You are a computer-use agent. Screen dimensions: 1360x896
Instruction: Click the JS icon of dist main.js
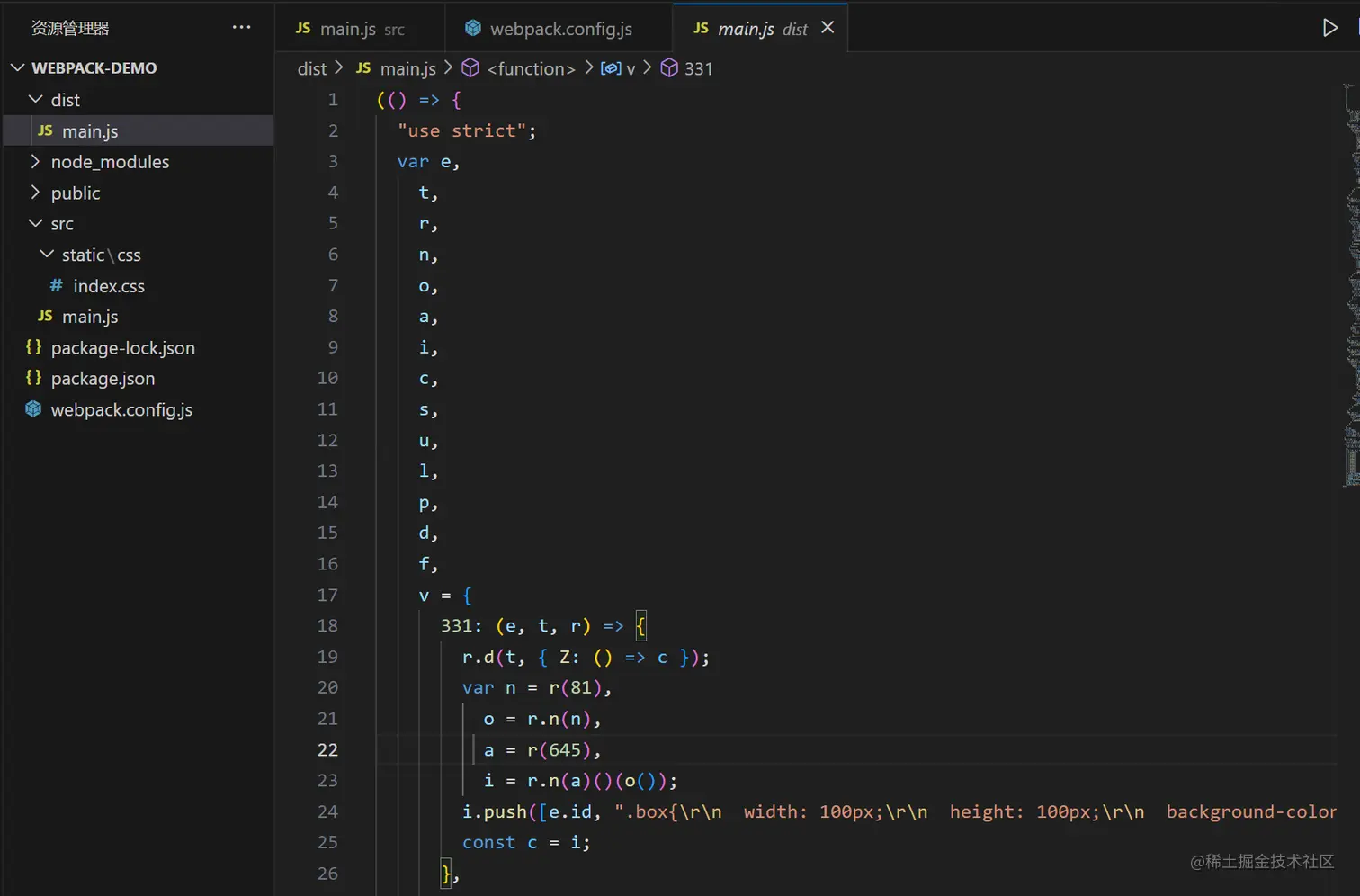point(45,130)
